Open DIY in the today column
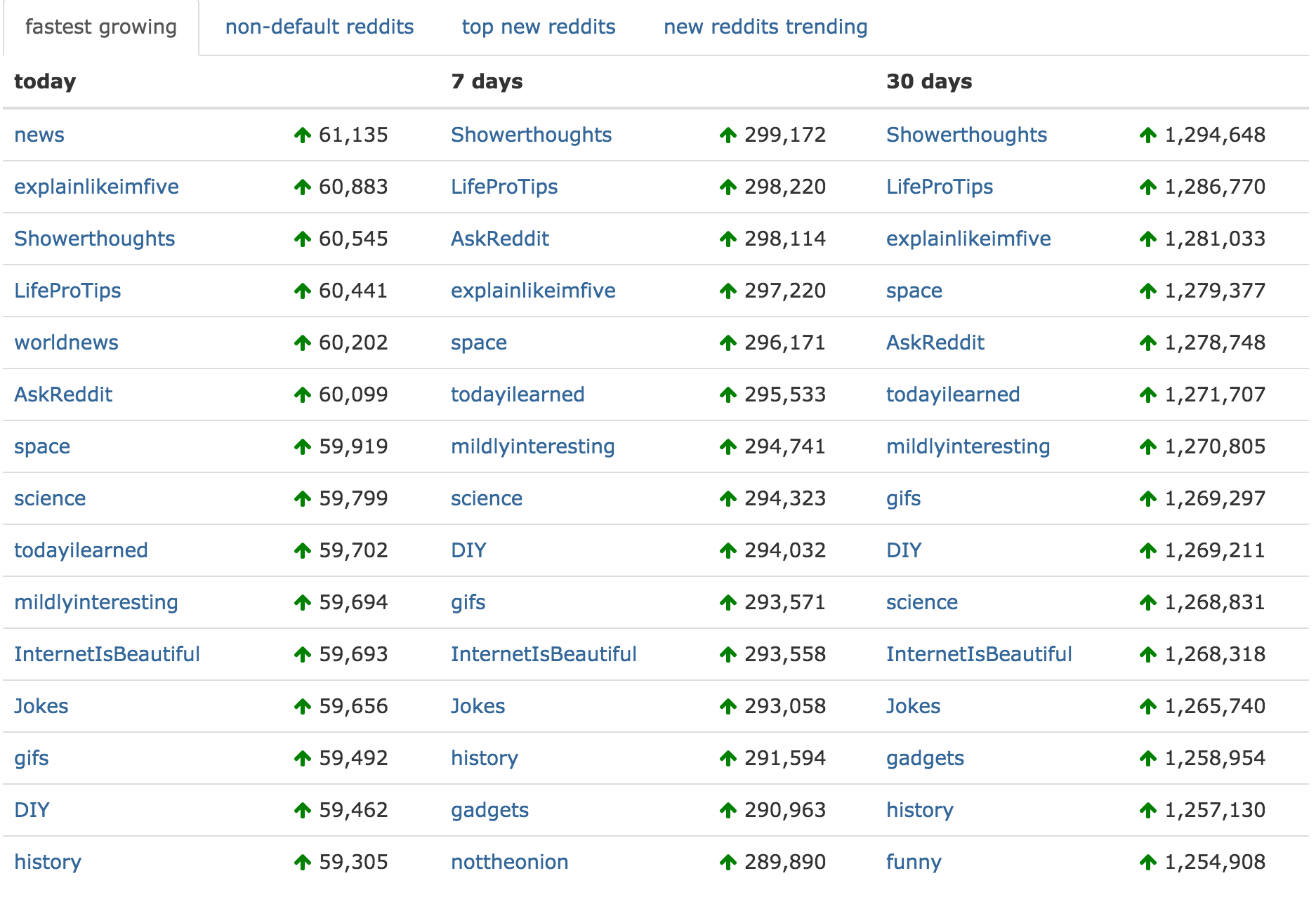The image size is (1316, 897). click(x=32, y=810)
